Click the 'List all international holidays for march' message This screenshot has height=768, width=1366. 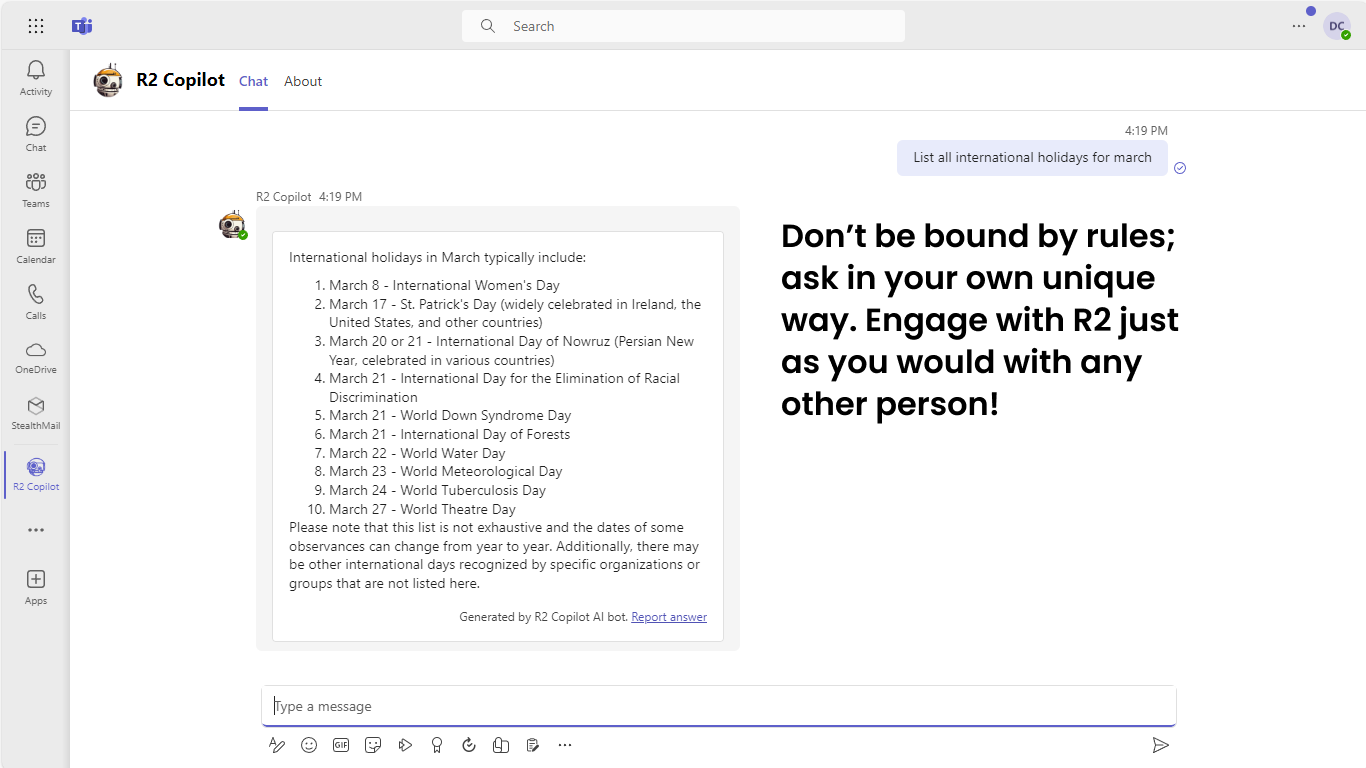click(x=1032, y=158)
